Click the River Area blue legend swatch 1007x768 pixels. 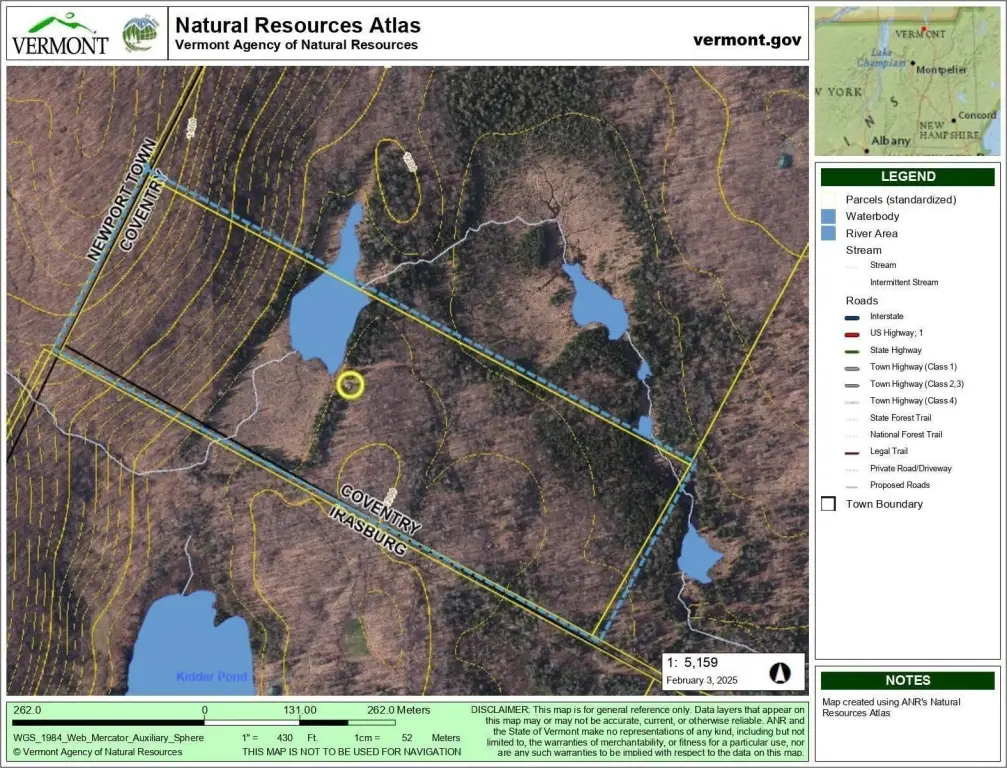pyautogui.click(x=828, y=233)
